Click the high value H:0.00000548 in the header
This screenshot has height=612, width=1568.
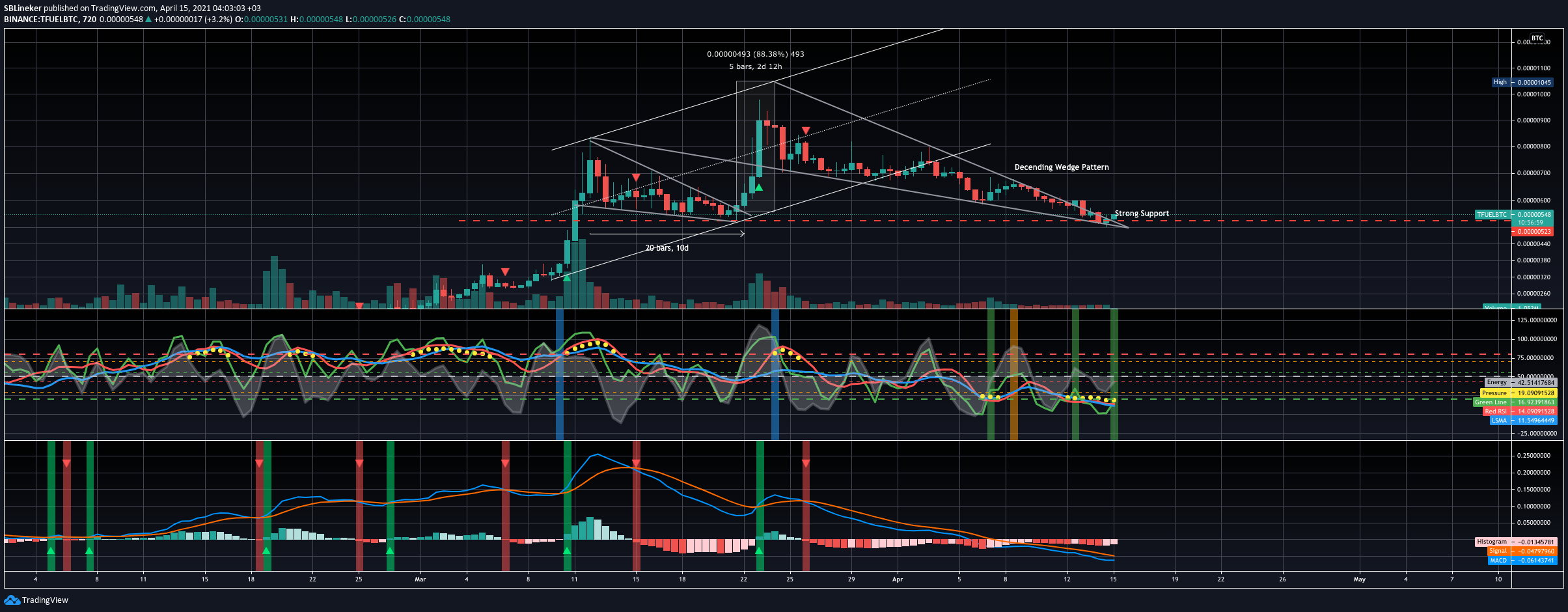click(x=316, y=20)
